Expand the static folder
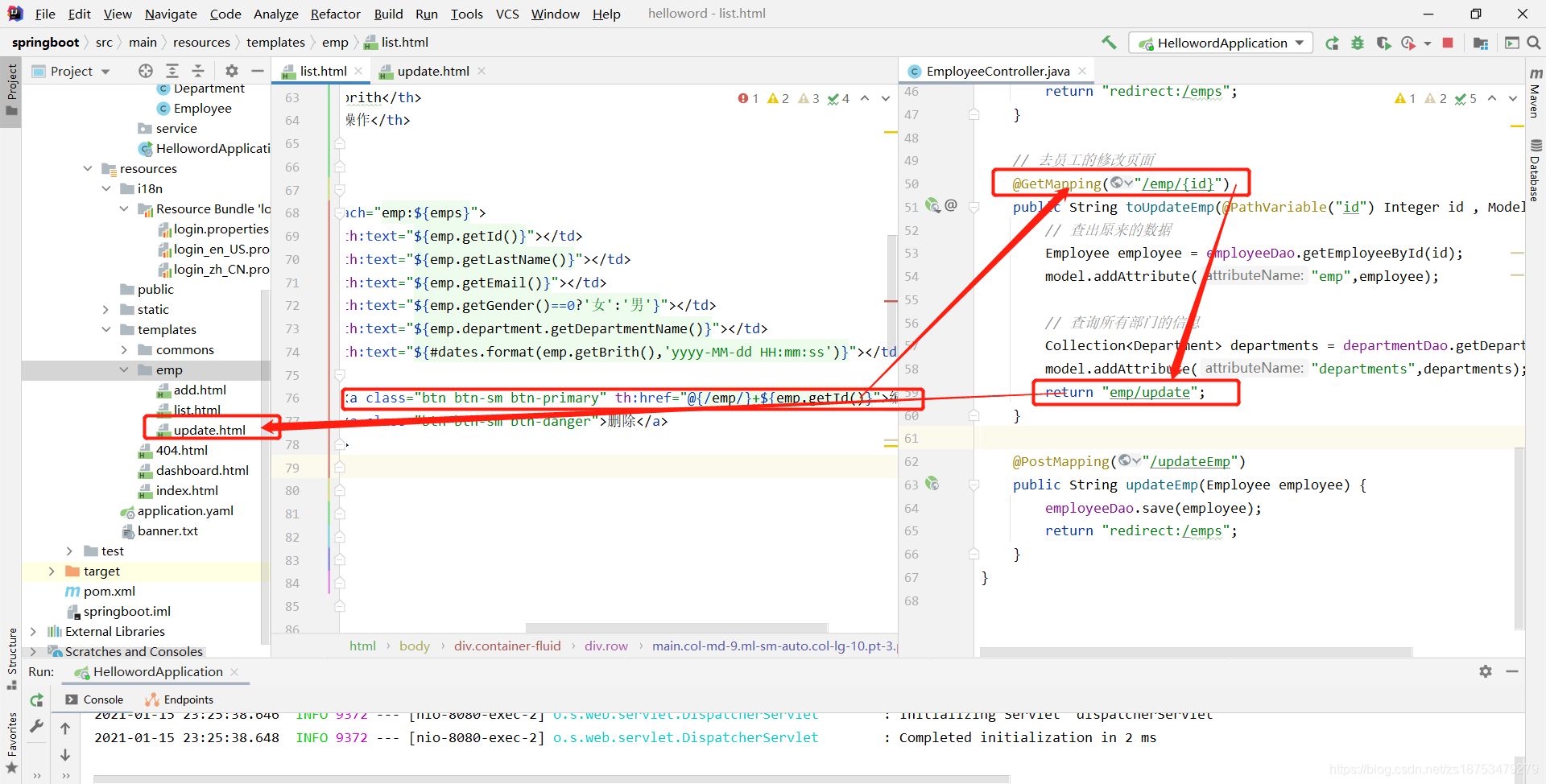The width and height of the screenshot is (1546, 784). pyautogui.click(x=106, y=309)
